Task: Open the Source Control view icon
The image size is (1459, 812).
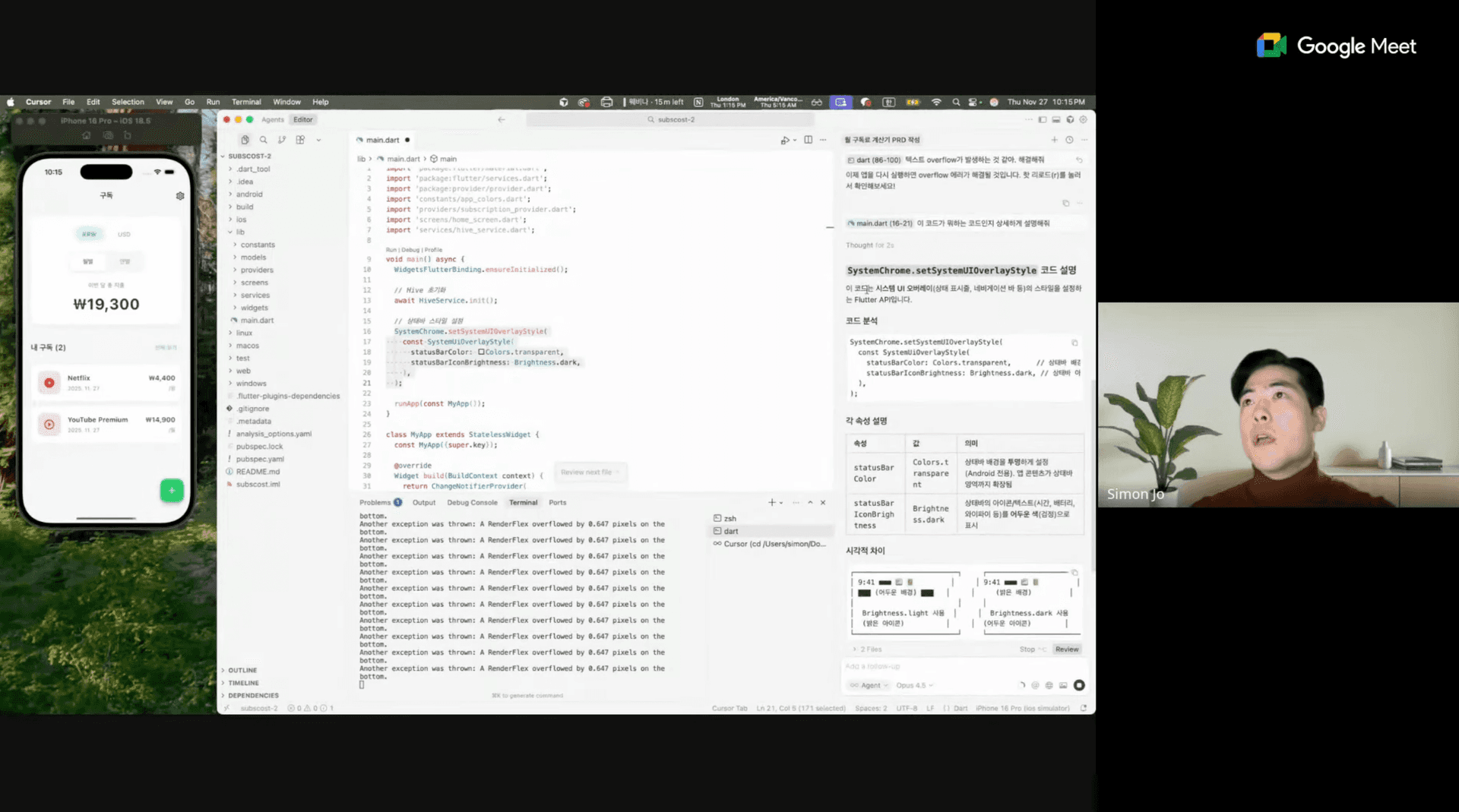Action: pos(282,140)
